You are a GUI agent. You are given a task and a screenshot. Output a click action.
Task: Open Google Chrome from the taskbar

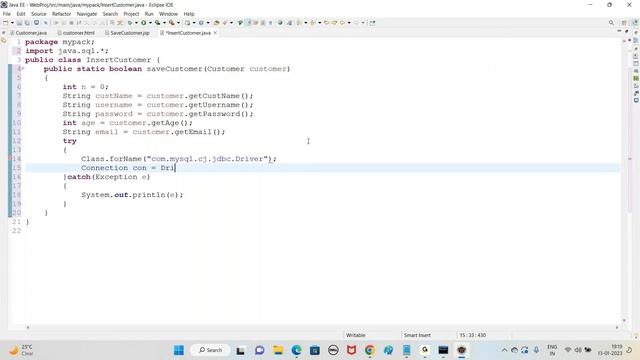(370, 350)
